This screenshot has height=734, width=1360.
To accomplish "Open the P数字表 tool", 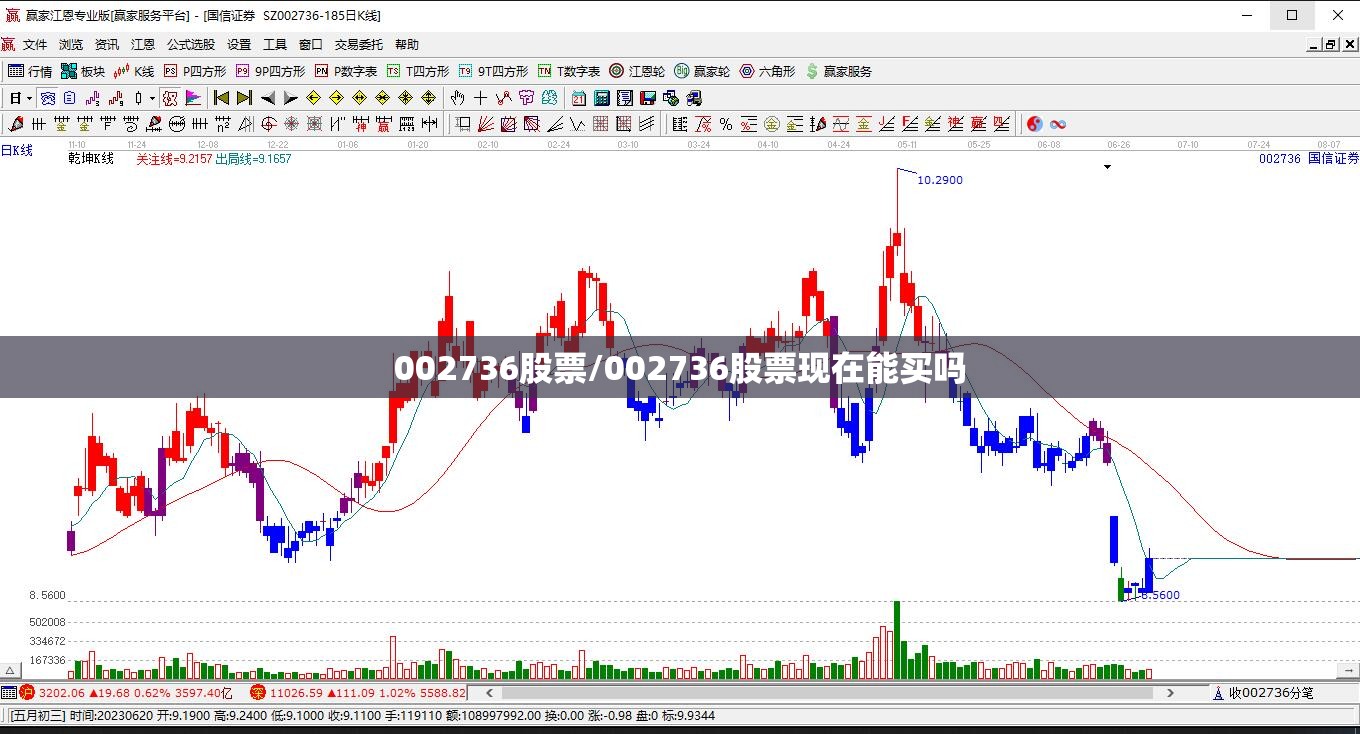I will tap(346, 71).
